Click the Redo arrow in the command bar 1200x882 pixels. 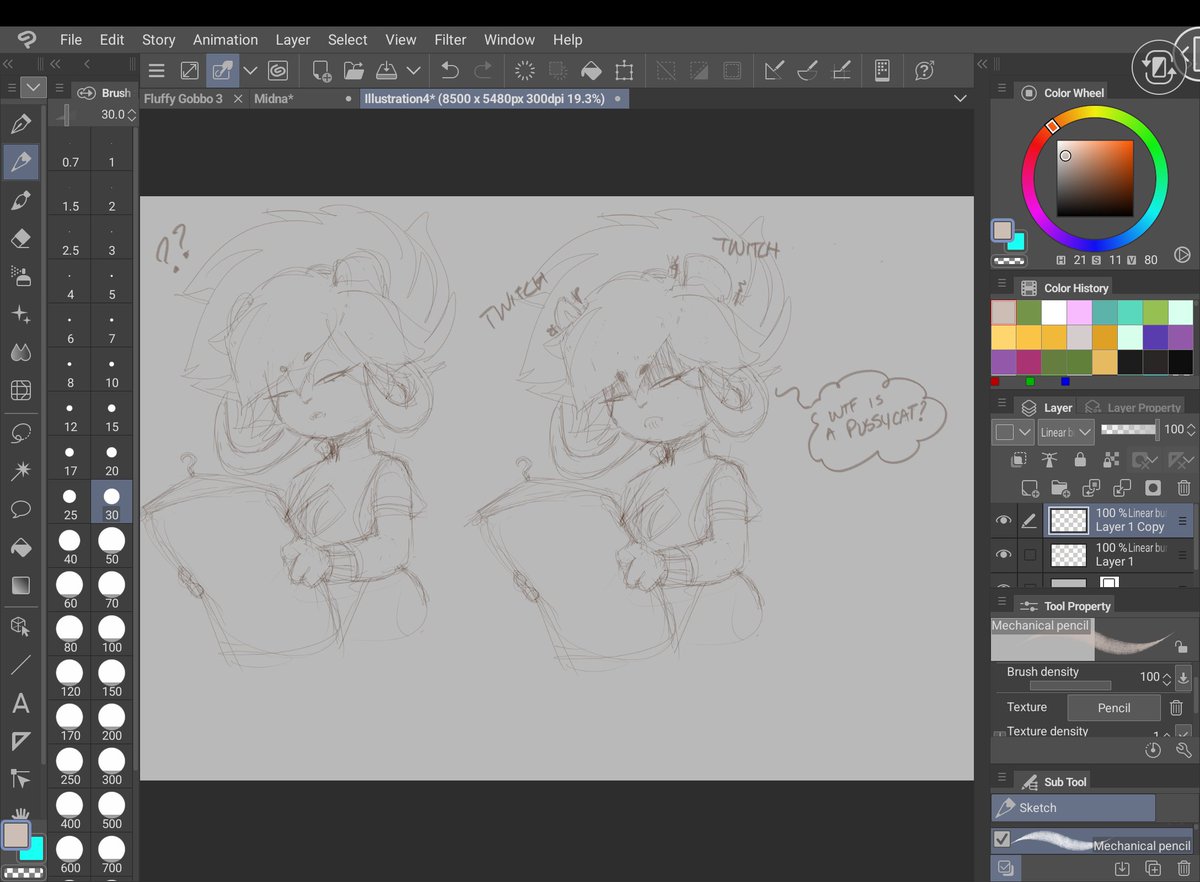[483, 70]
